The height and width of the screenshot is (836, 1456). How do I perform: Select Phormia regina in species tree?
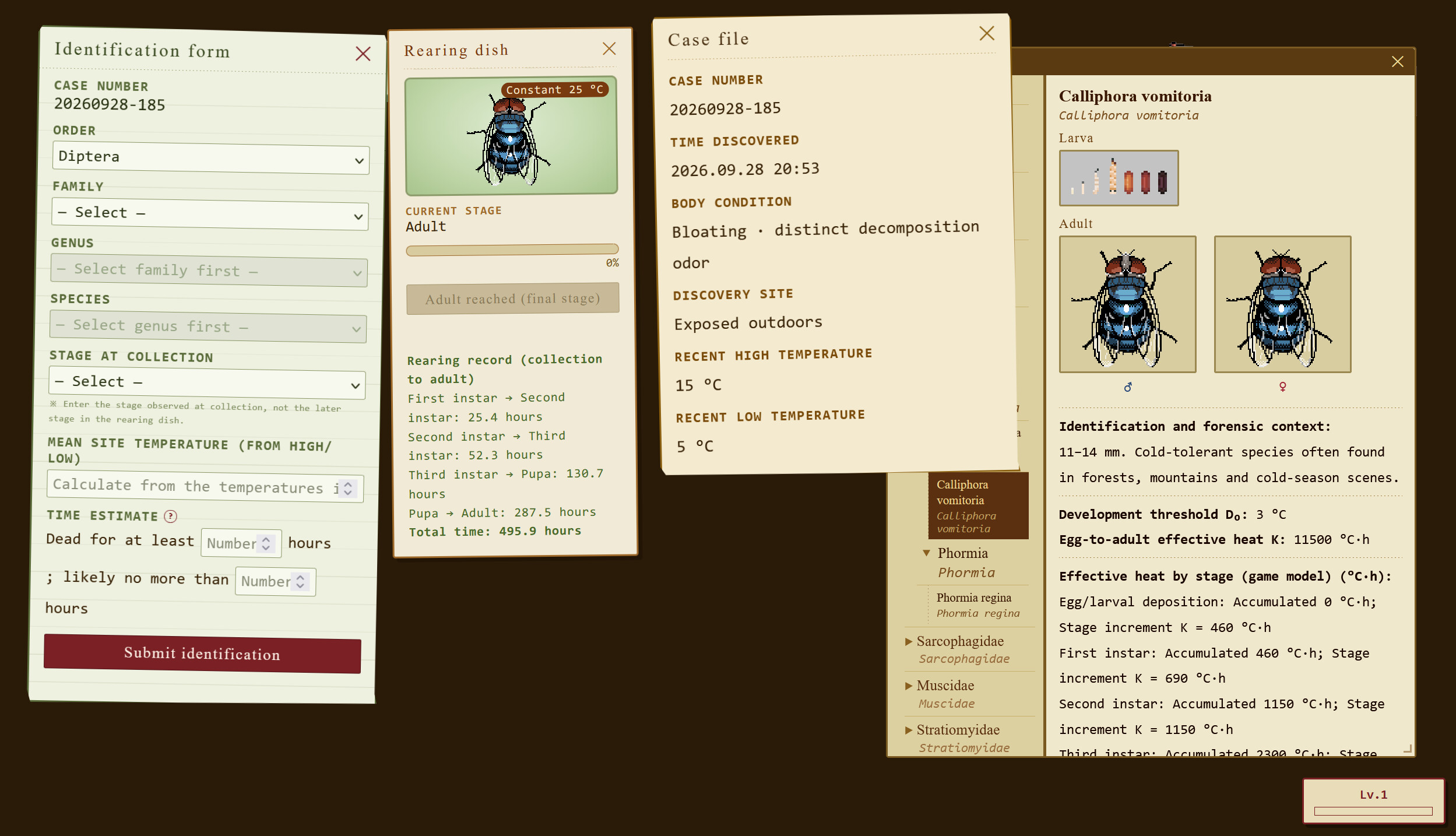click(978, 605)
